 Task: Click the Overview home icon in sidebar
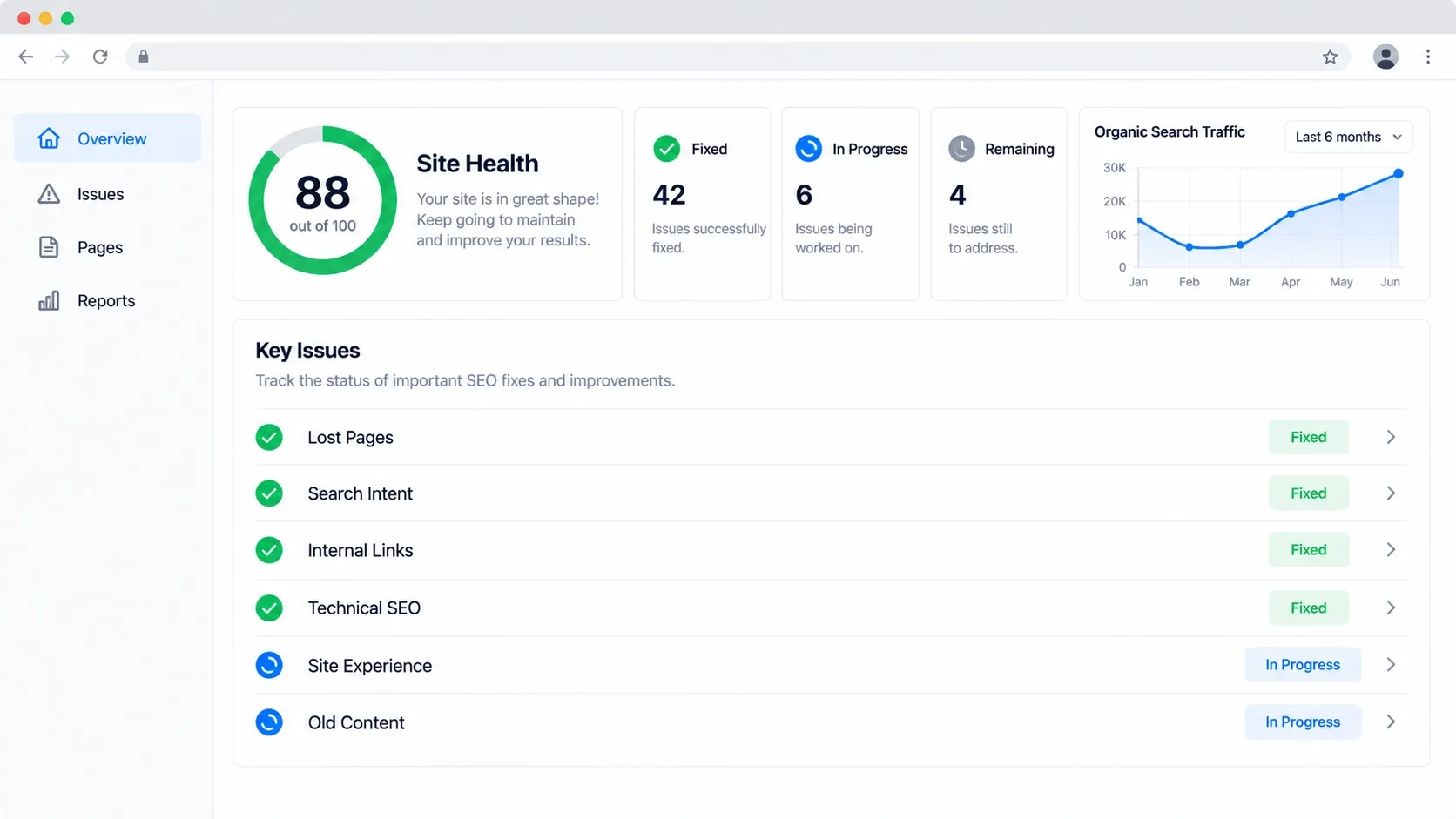coord(49,138)
